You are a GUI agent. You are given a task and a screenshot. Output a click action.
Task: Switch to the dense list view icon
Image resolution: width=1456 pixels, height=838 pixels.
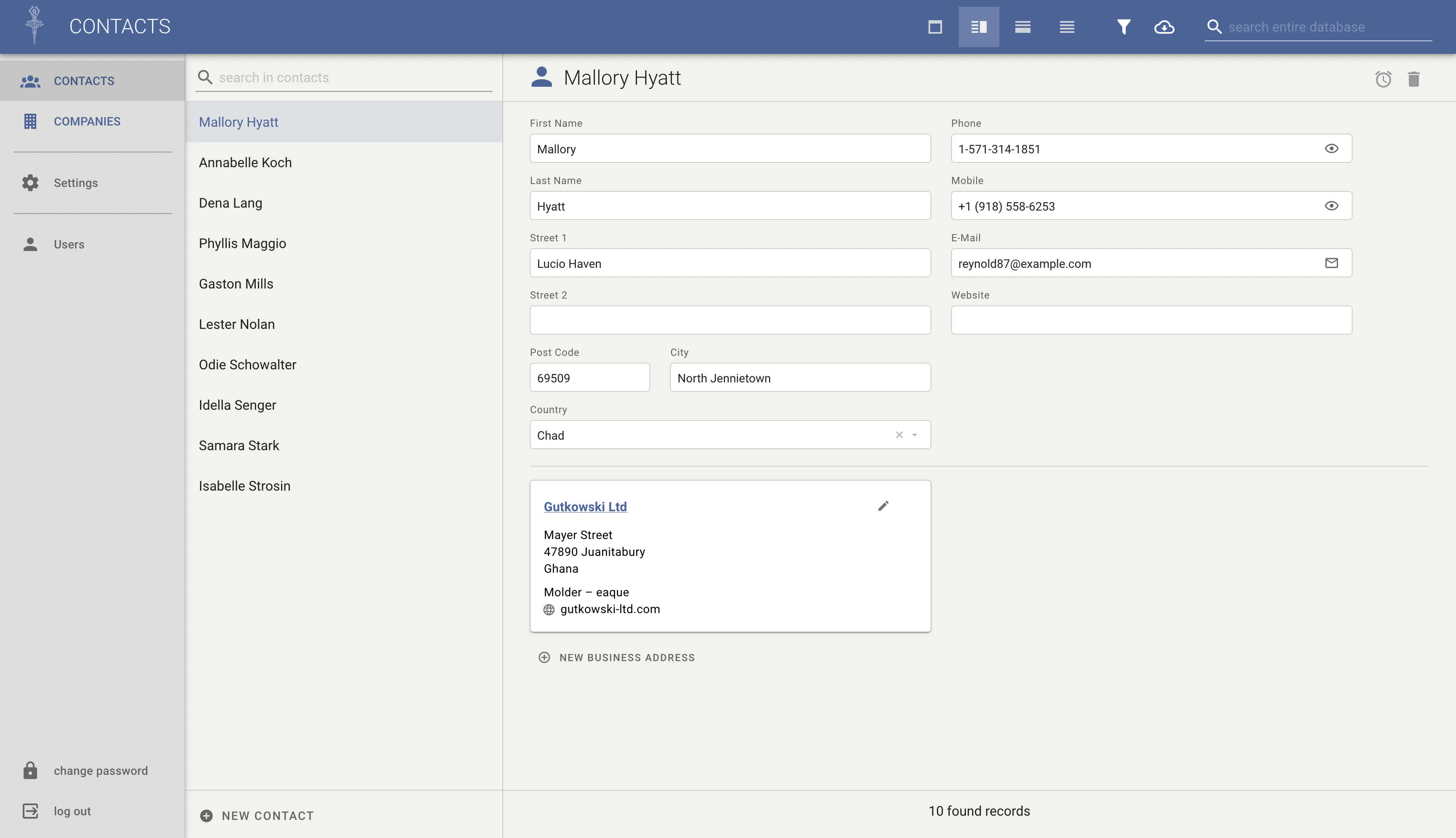click(x=1067, y=27)
